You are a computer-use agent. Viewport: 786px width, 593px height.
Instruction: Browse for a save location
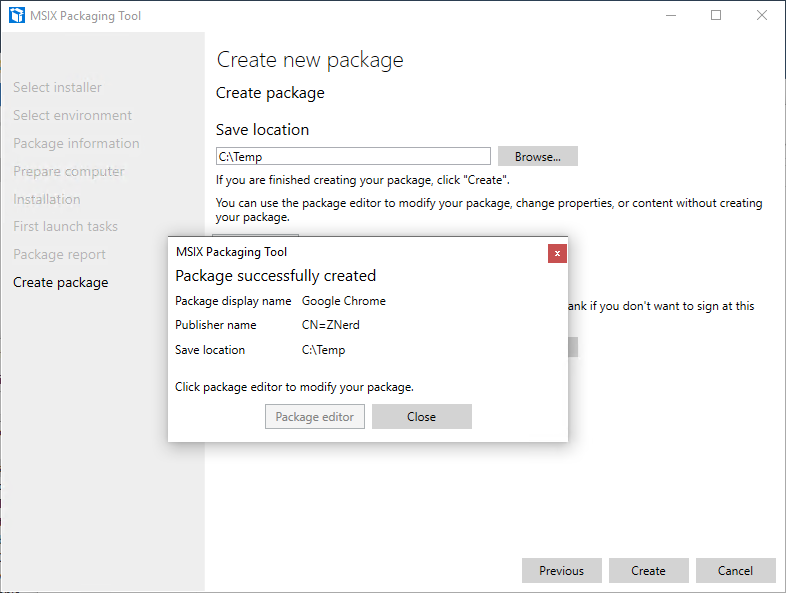537,156
